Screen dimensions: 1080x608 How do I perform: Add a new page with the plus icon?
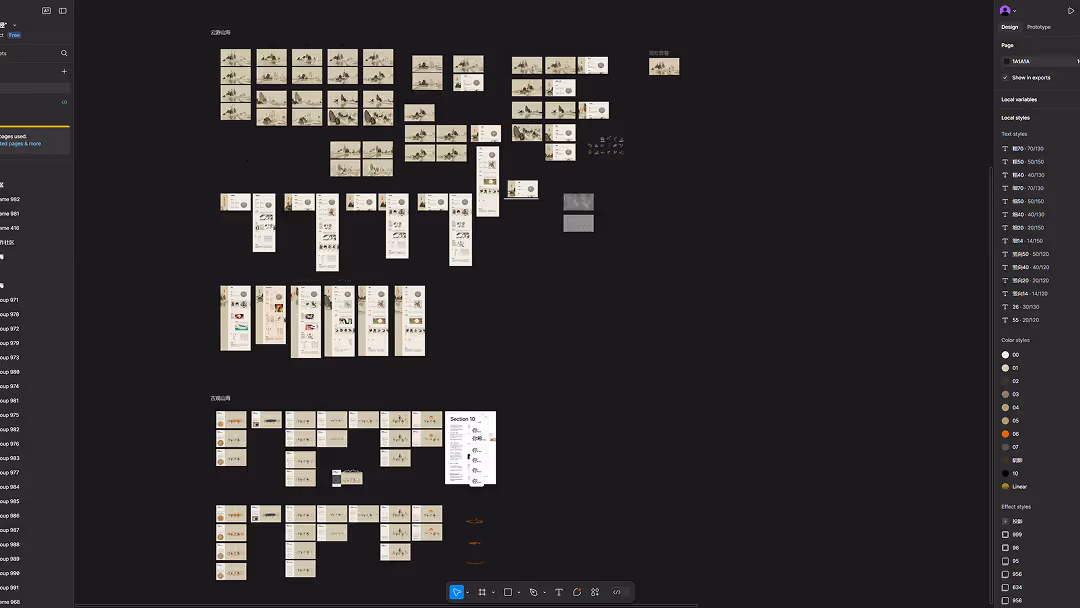tap(64, 71)
